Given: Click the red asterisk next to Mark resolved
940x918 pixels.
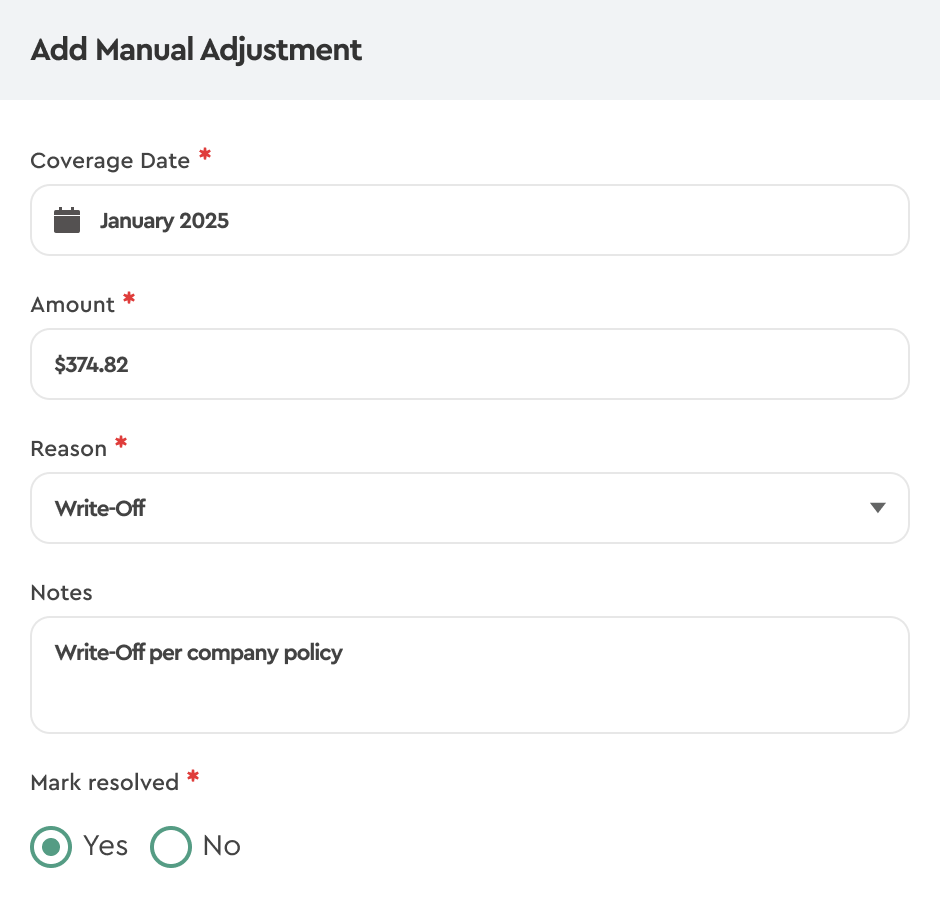Looking at the screenshot, I should [193, 778].
